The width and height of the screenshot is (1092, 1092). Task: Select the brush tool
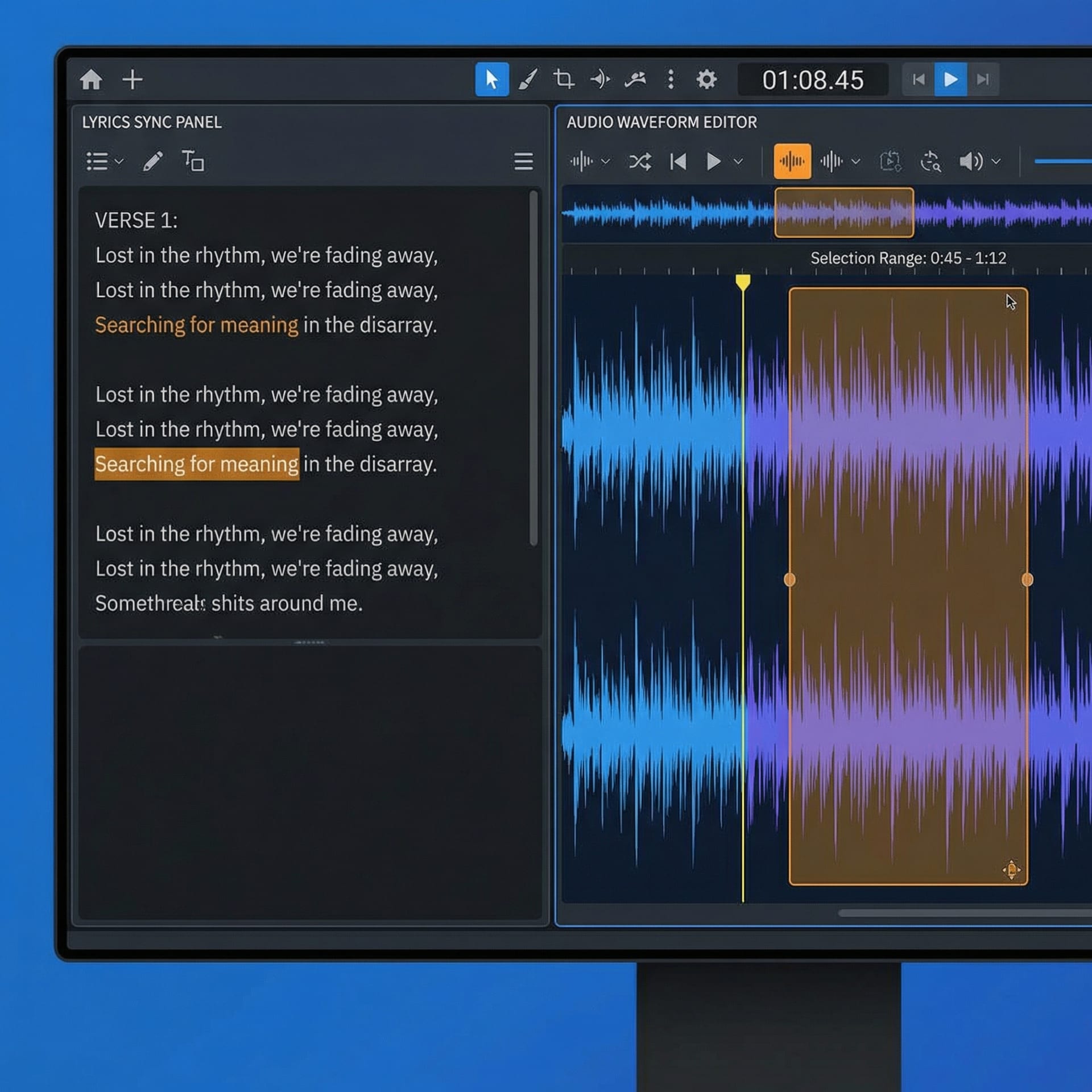pos(528,80)
